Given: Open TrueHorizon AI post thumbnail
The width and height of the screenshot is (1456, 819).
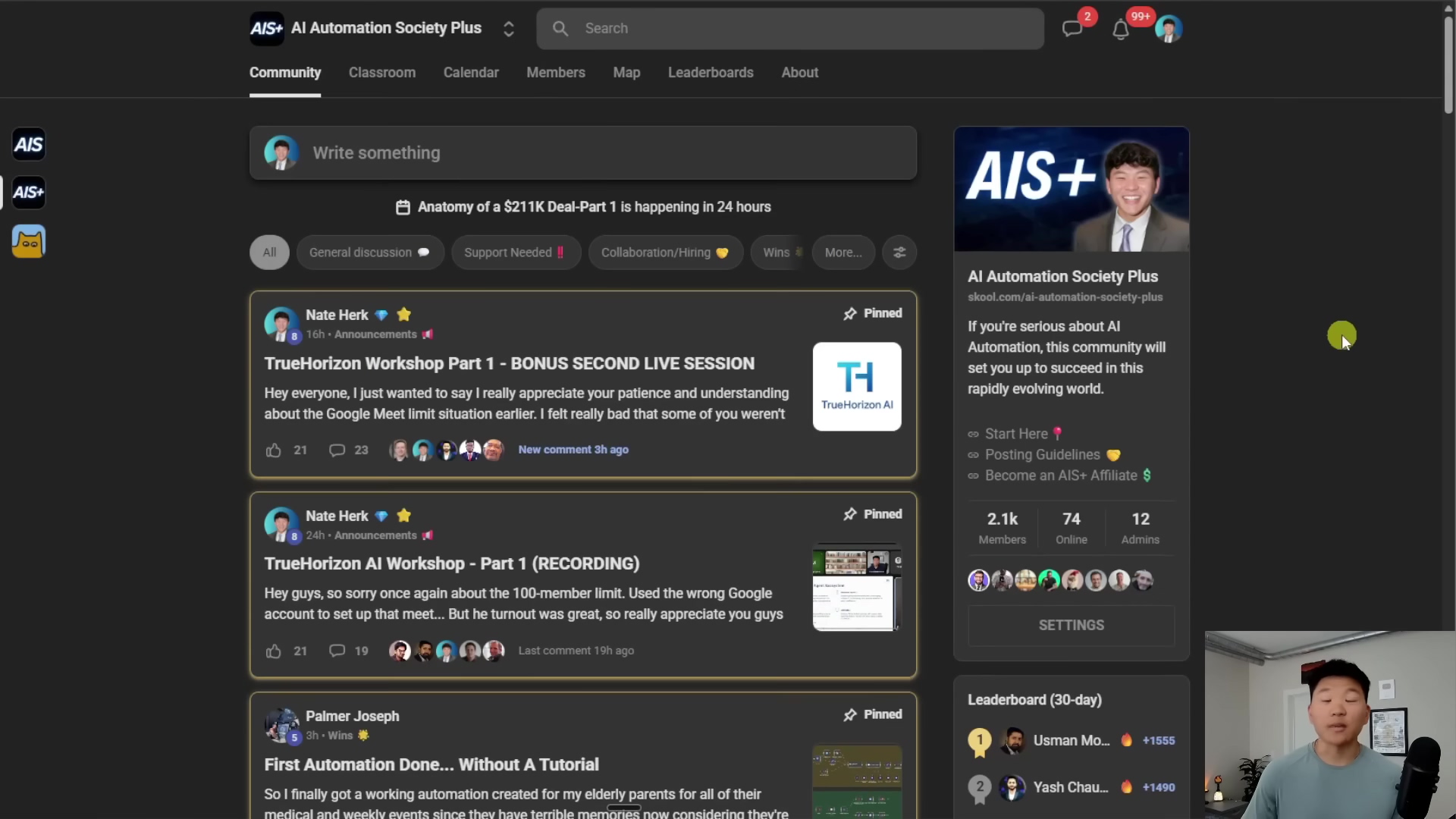Looking at the screenshot, I should 857,387.
